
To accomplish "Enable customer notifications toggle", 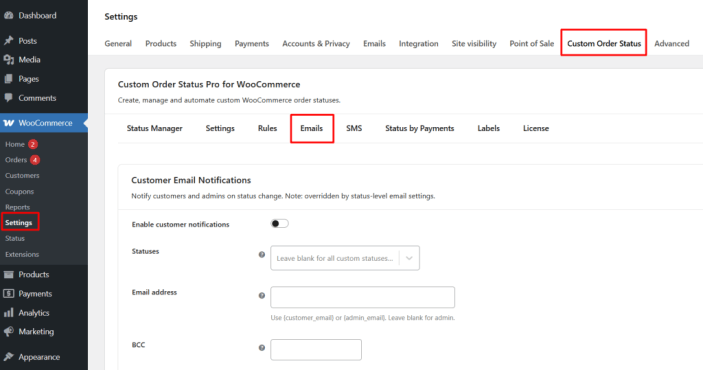I will click(x=279, y=223).
